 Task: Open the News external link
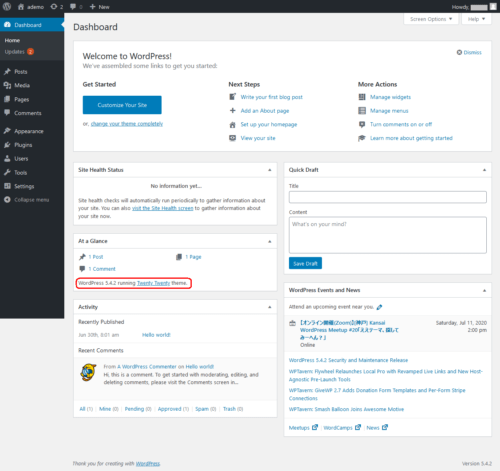[377, 428]
